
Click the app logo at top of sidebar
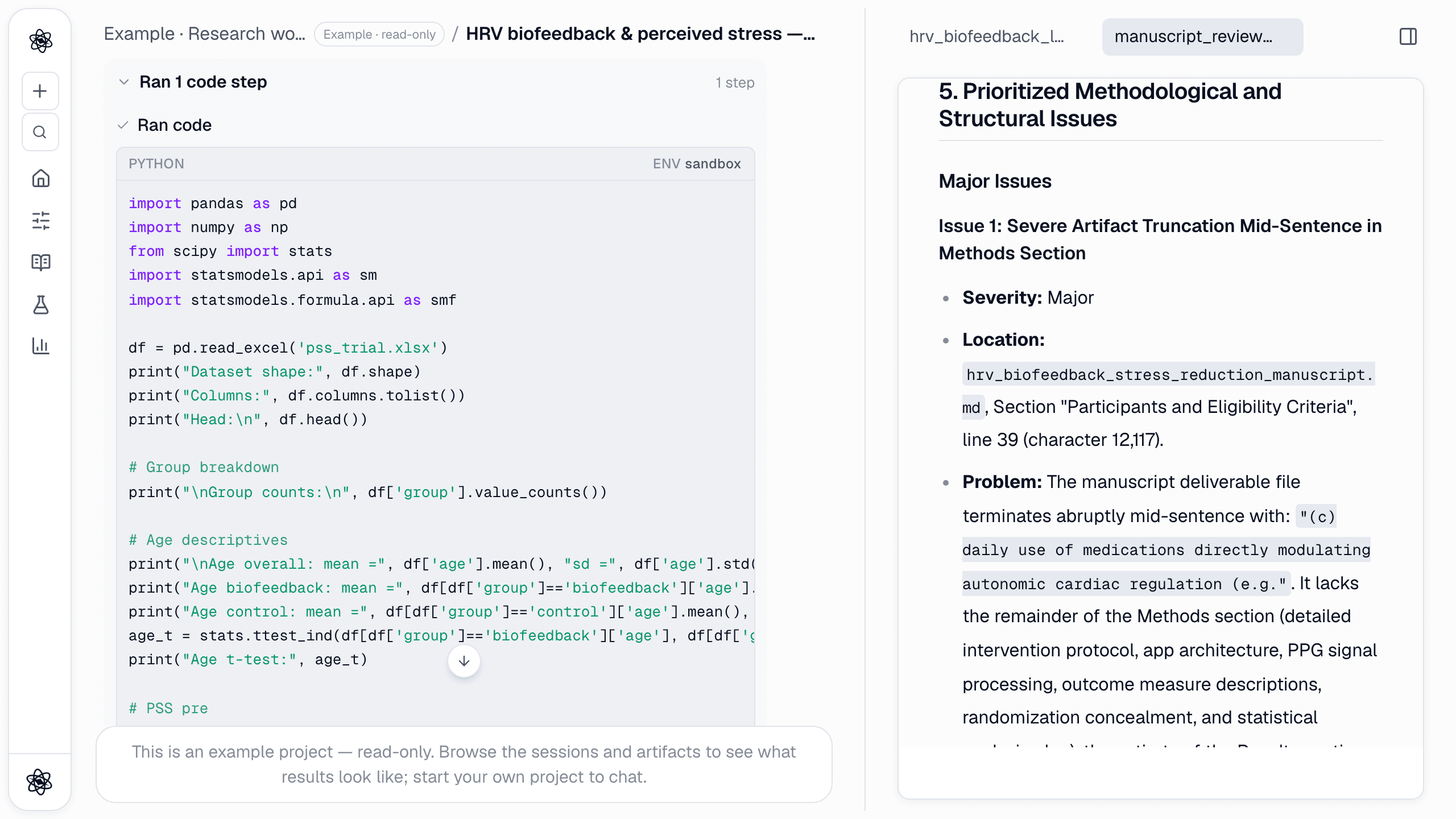[40, 41]
